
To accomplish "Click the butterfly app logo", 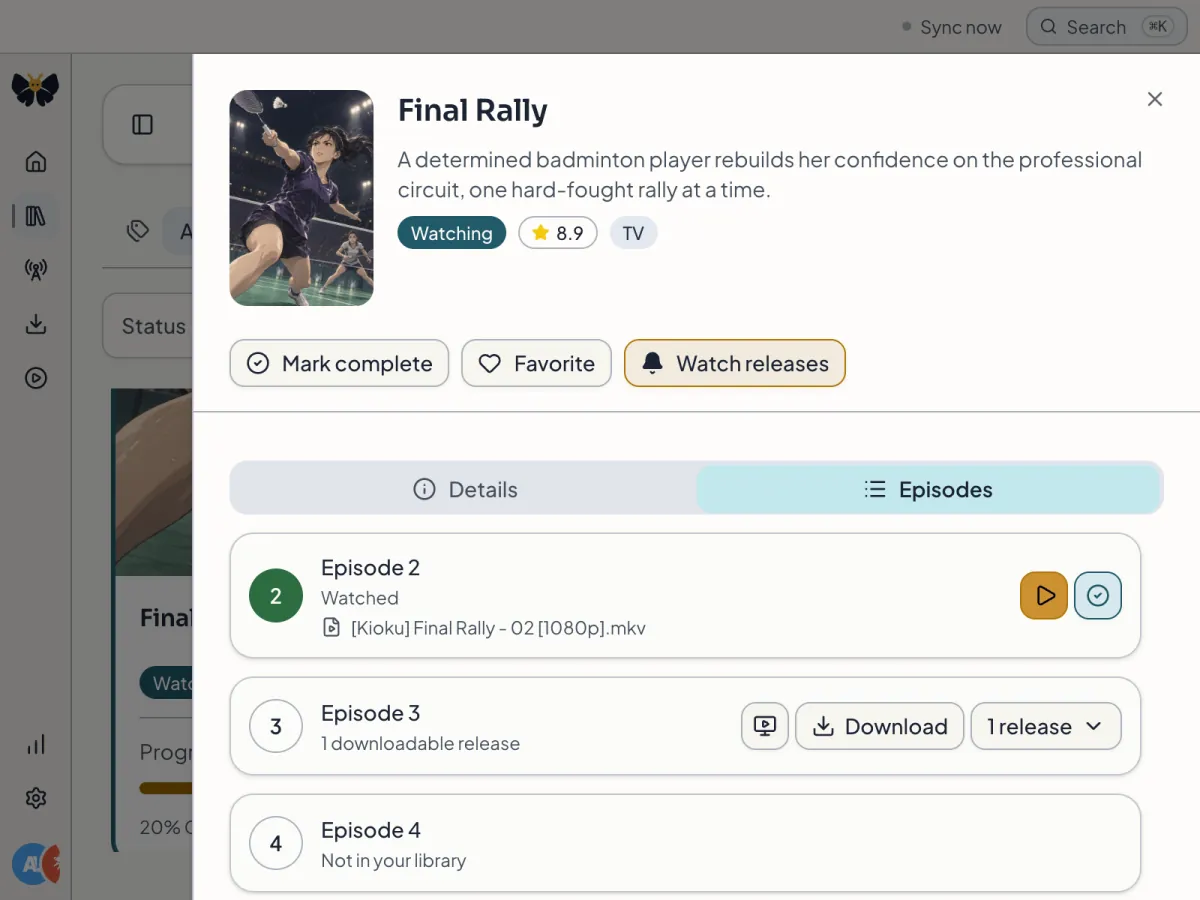I will point(35,89).
